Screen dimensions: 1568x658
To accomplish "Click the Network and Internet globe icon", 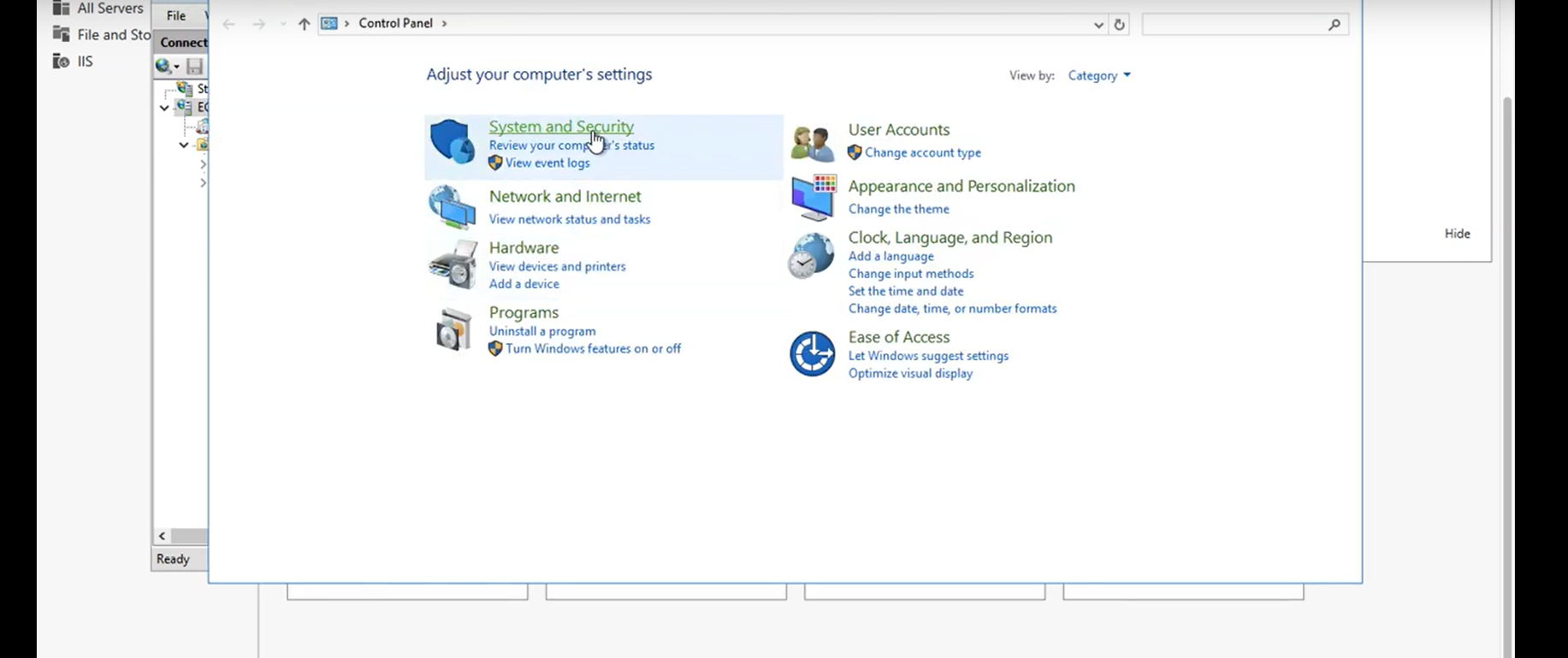I will coord(453,208).
